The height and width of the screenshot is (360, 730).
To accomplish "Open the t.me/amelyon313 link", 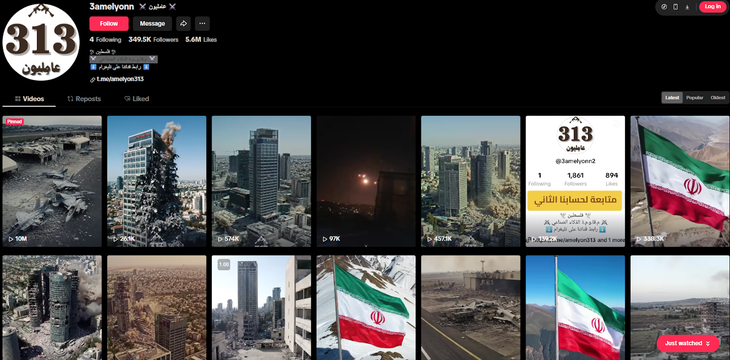I will pyautogui.click(x=120, y=79).
